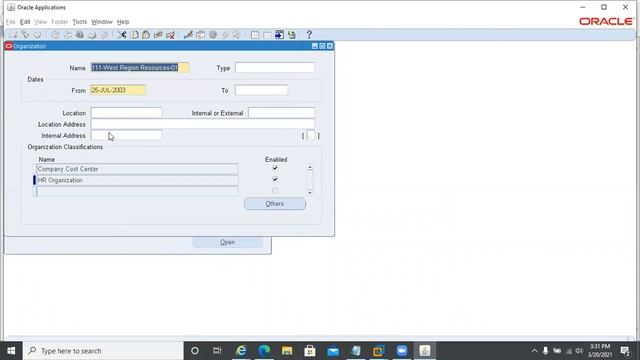Screen dimensions: 640x360
Task: Click the Clear Record eraser toolbar icon
Action: (158, 35)
